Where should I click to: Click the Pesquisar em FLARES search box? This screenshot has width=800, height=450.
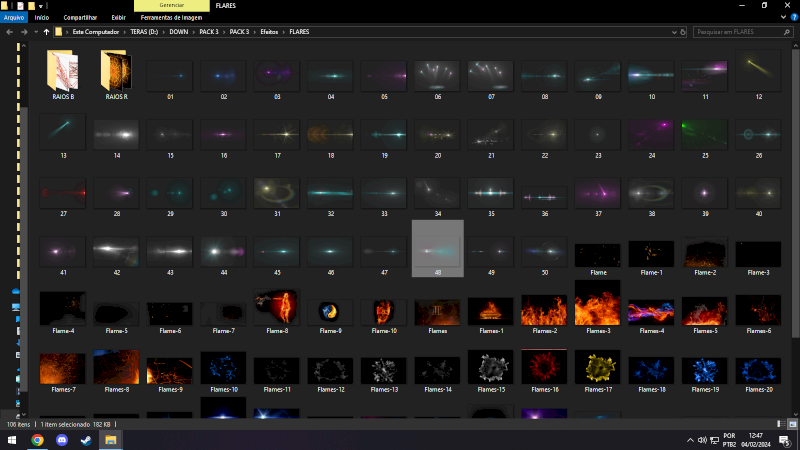[x=738, y=32]
